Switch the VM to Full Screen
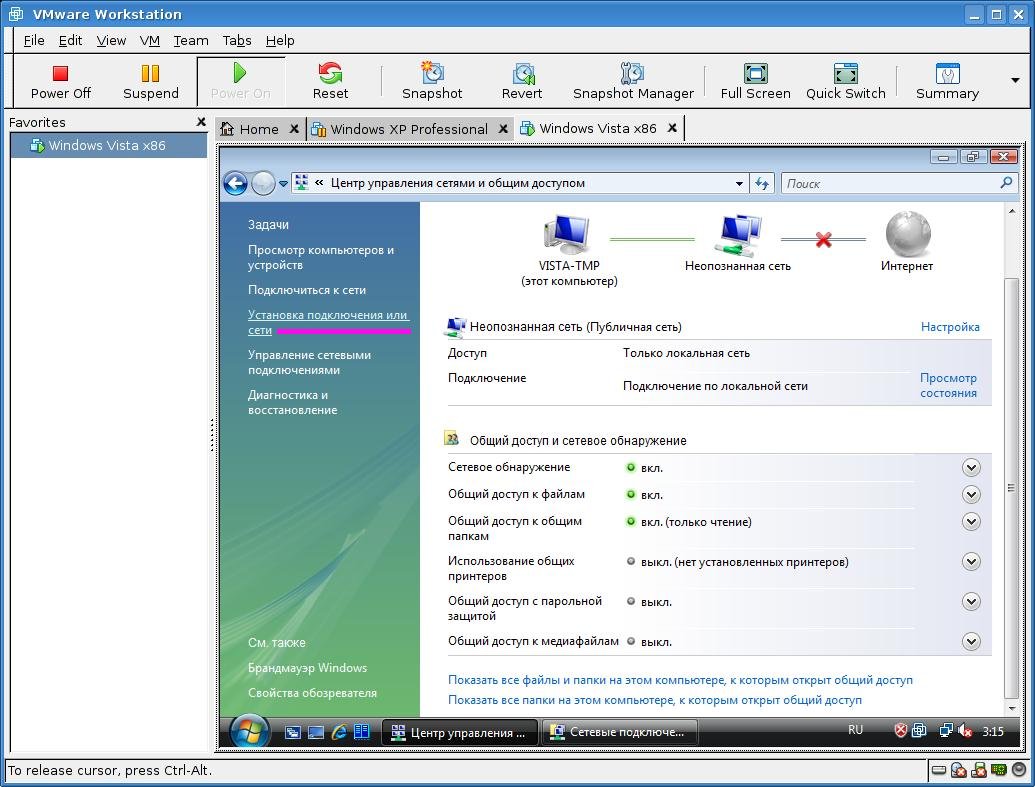1035x787 pixels. (x=755, y=82)
